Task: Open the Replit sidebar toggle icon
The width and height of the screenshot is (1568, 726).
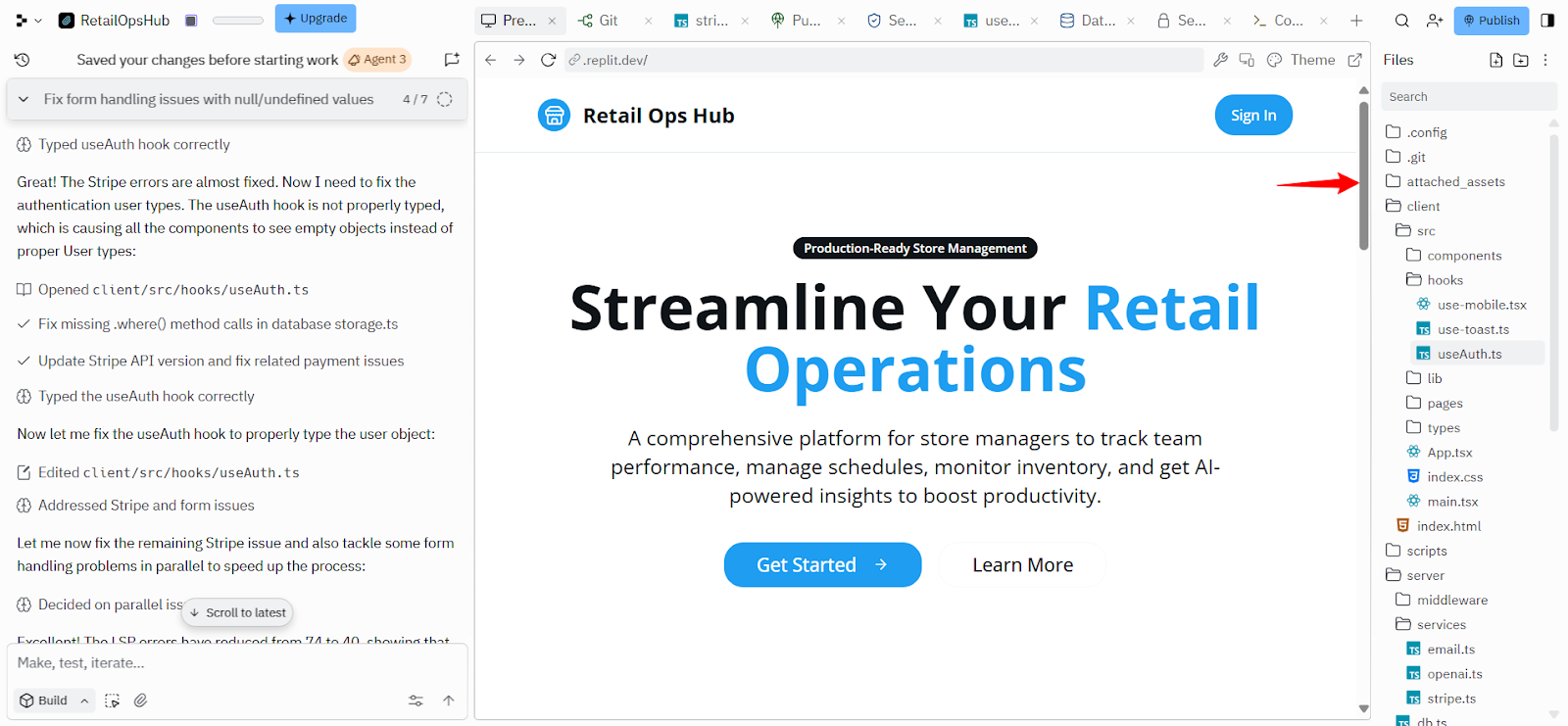Action: coord(22,20)
